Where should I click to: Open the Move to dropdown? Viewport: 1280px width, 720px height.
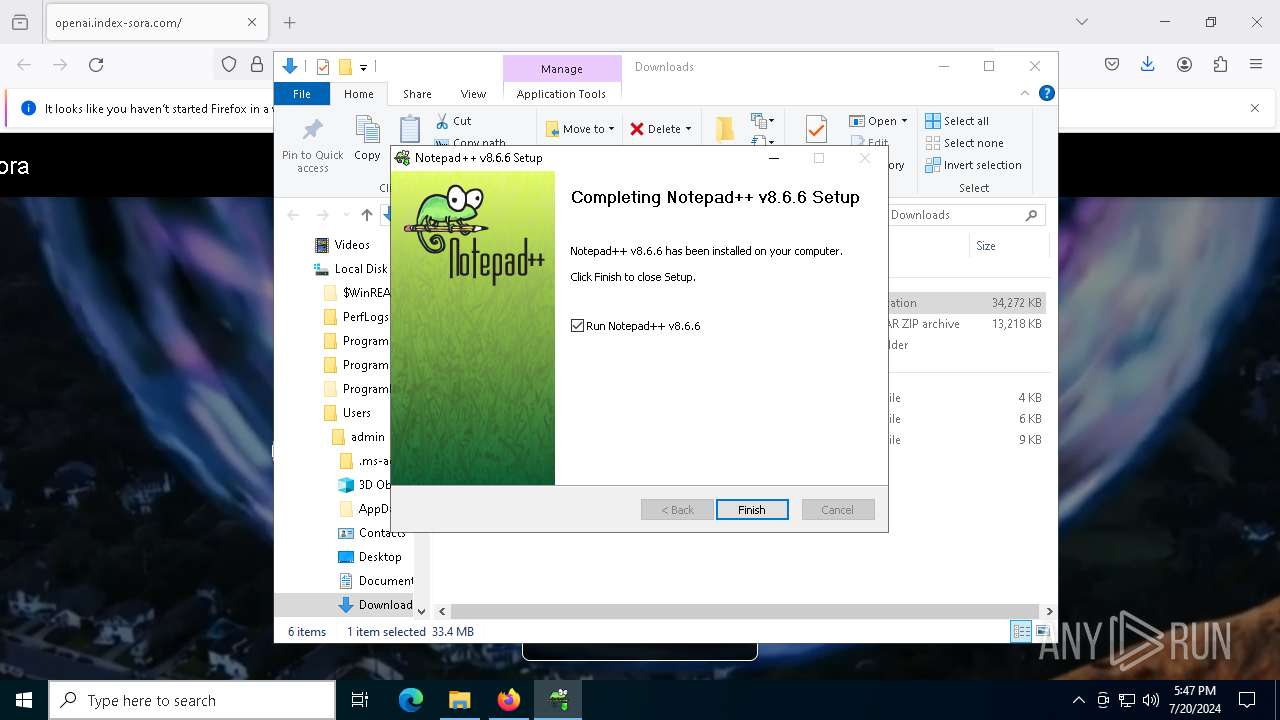tap(580, 129)
